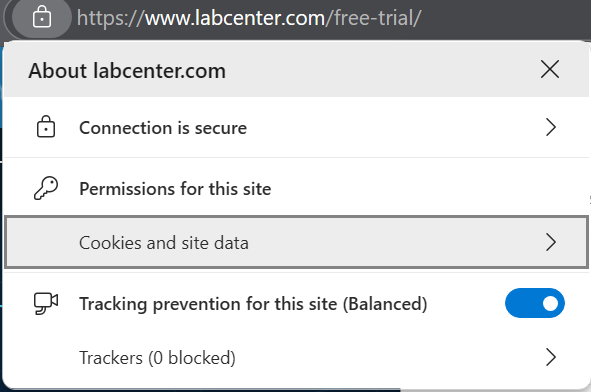Open Cookies and site data entry
Viewport: 591px width, 392px height.
point(296,242)
